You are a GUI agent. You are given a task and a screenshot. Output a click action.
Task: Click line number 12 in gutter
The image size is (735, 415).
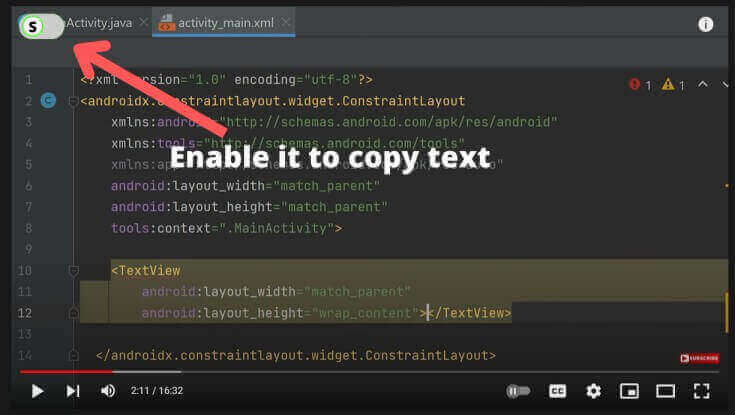pyautogui.click(x=25, y=313)
